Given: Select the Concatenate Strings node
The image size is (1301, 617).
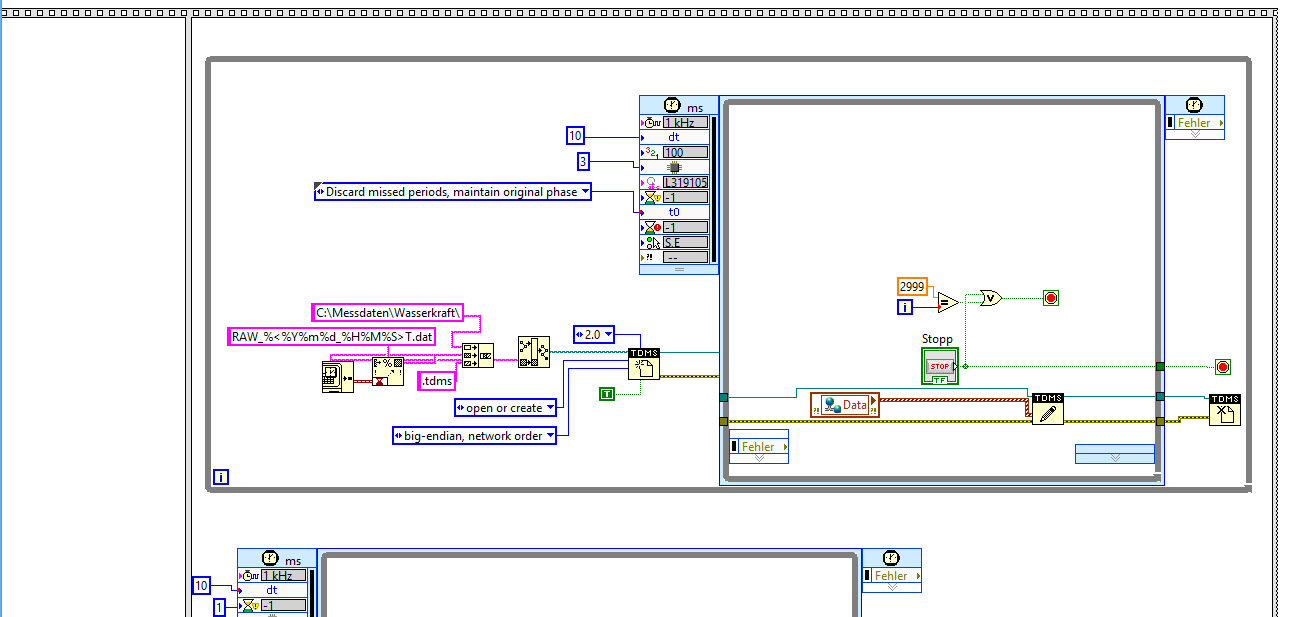Looking at the screenshot, I should point(477,357).
